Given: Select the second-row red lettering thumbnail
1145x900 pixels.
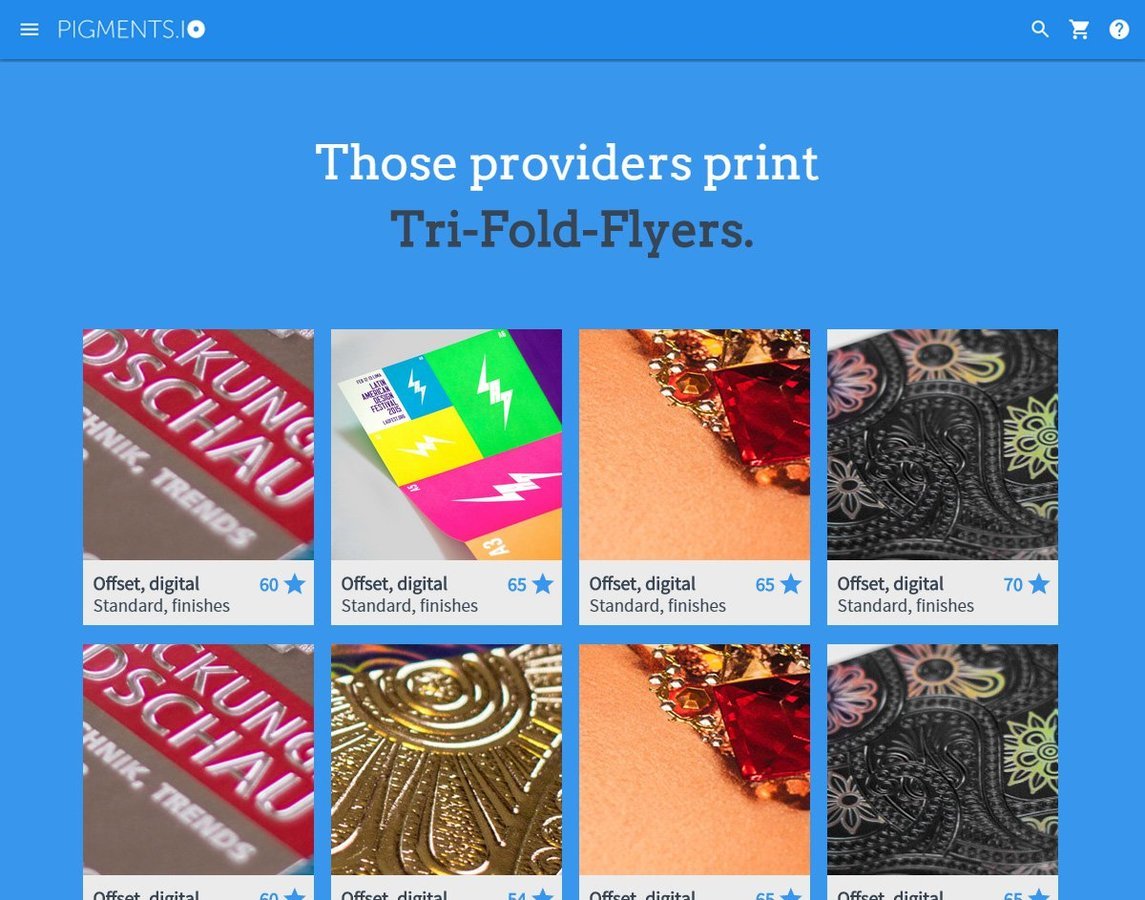Looking at the screenshot, I should click(x=199, y=759).
